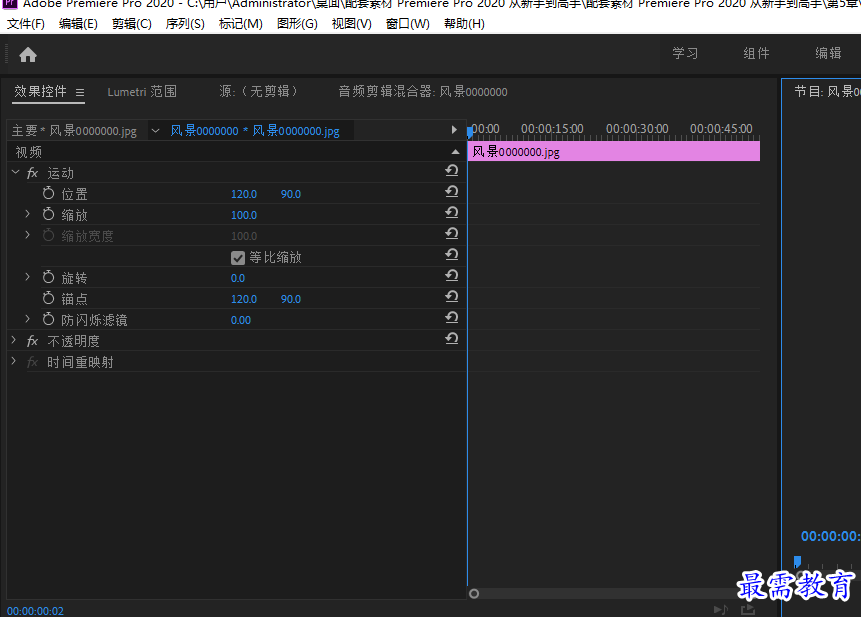Click the 00:00:00:02 timecode at bottom left
The width and height of the screenshot is (861, 617).
(x=35, y=611)
